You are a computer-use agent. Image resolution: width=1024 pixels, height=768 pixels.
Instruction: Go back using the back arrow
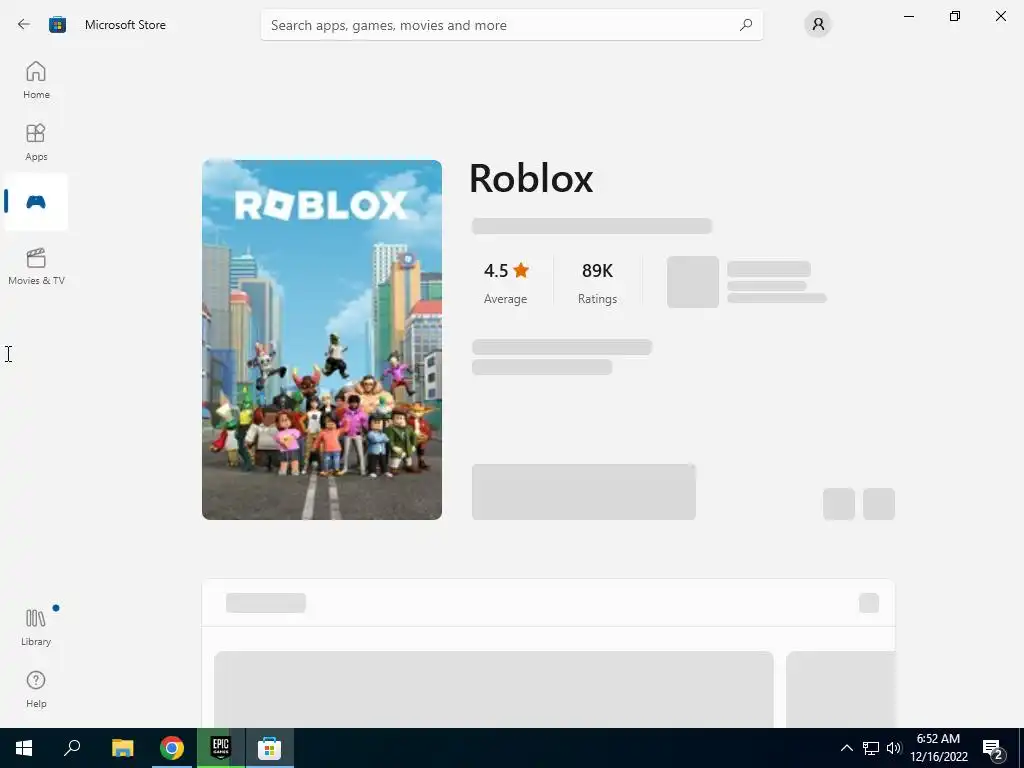click(24, 25)
